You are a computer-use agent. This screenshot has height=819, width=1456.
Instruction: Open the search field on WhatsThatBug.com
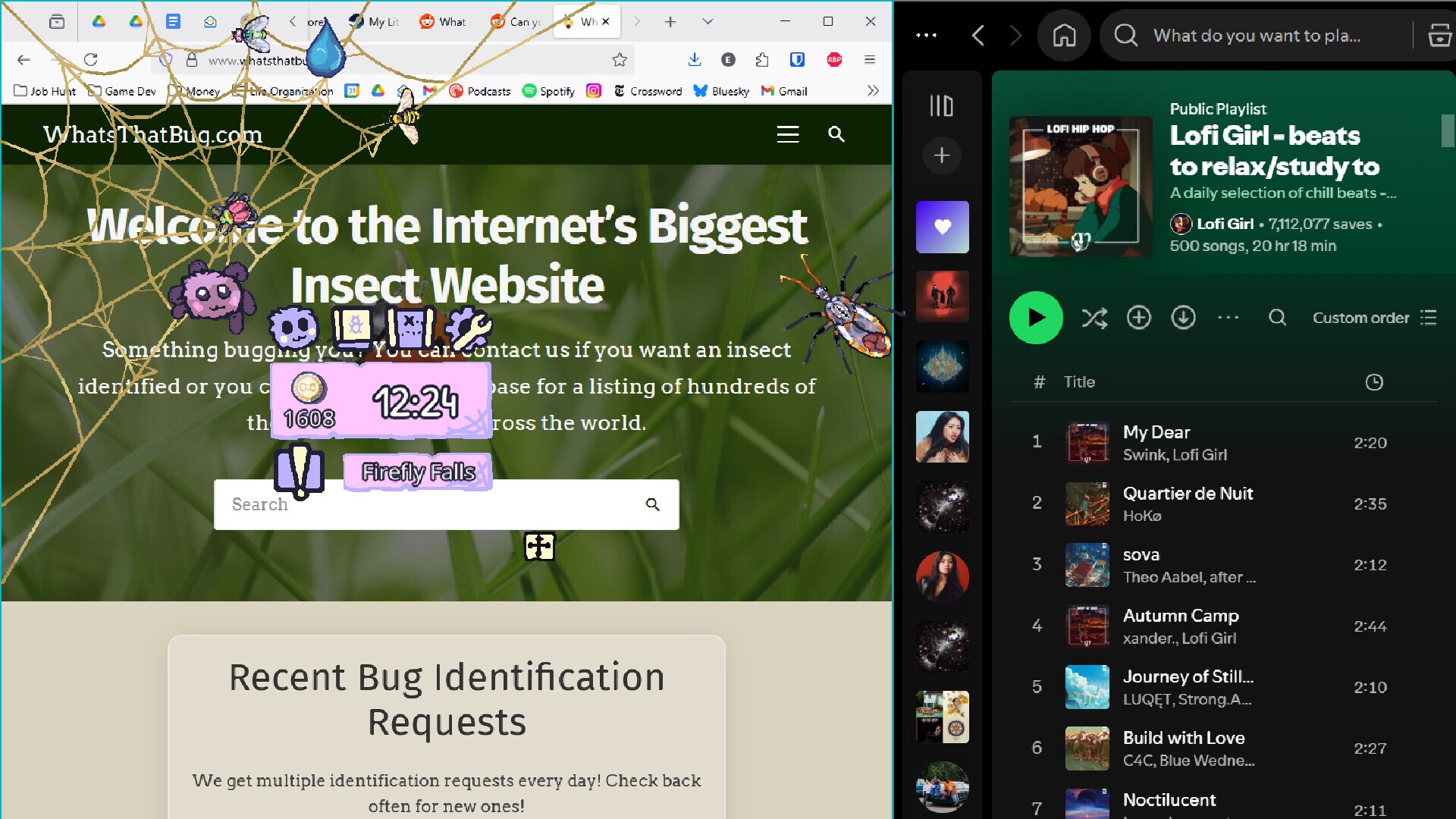[x=836, y=134]
